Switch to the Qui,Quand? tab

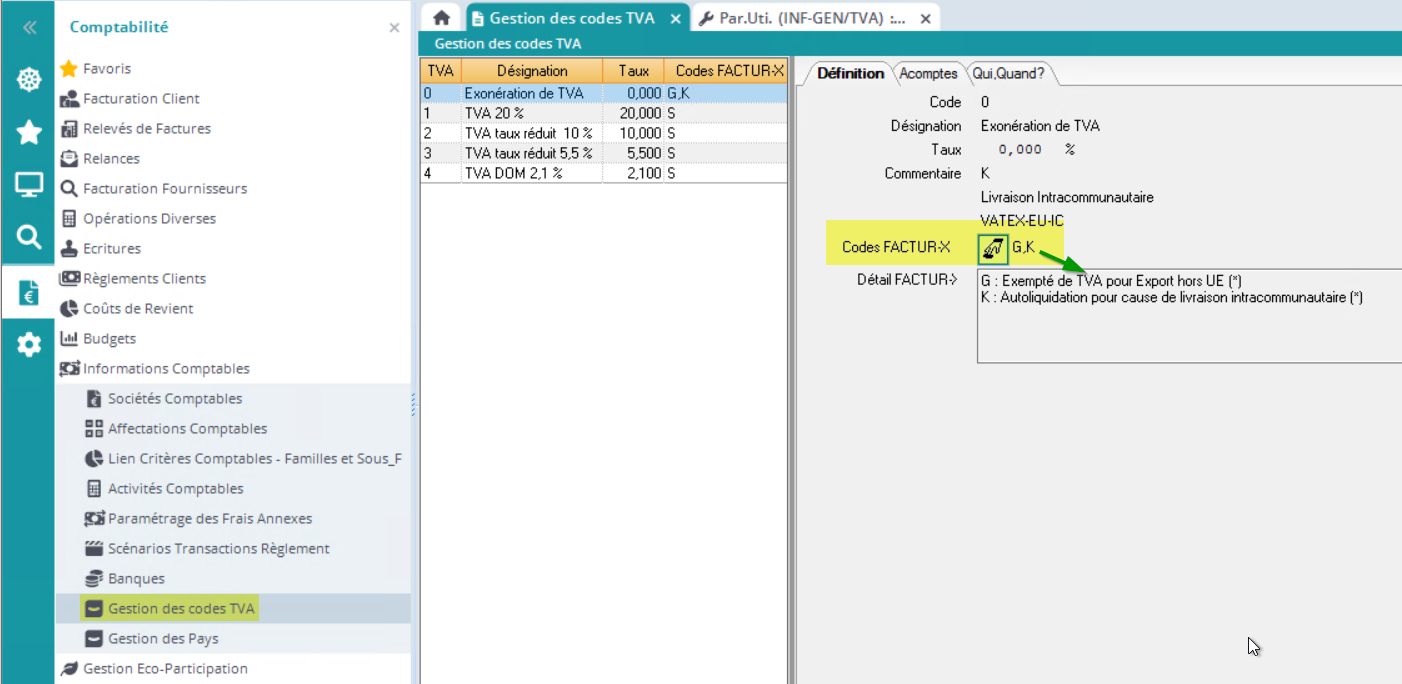click(1008, 73)
